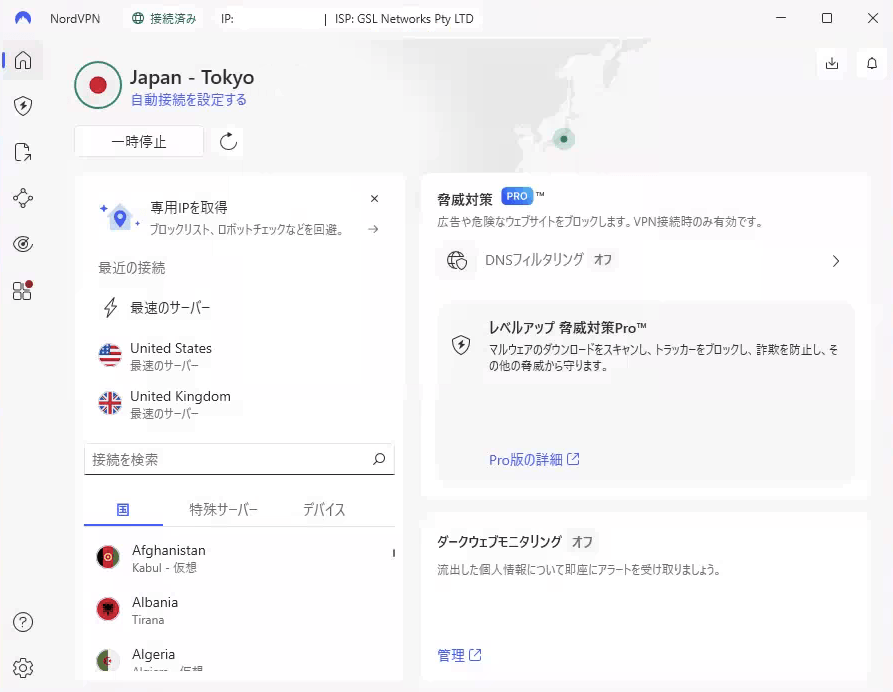
Task: Click the reconnect refresh icon
Action: [228, 142]
